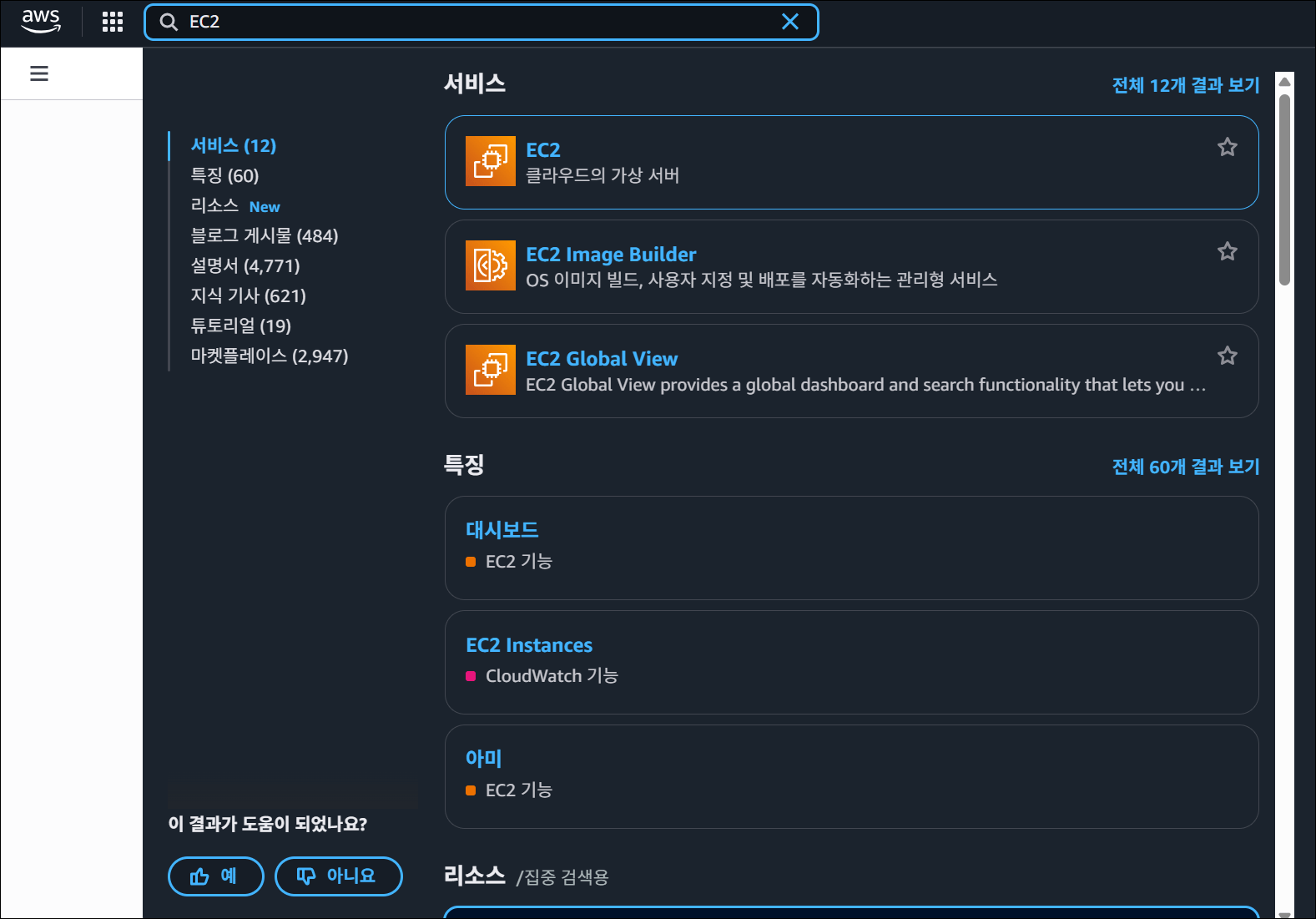The width and height of the screenshot is (1316, 919).
Task: Open the hamburger navigation menu
Action: (x=39, y=73)
